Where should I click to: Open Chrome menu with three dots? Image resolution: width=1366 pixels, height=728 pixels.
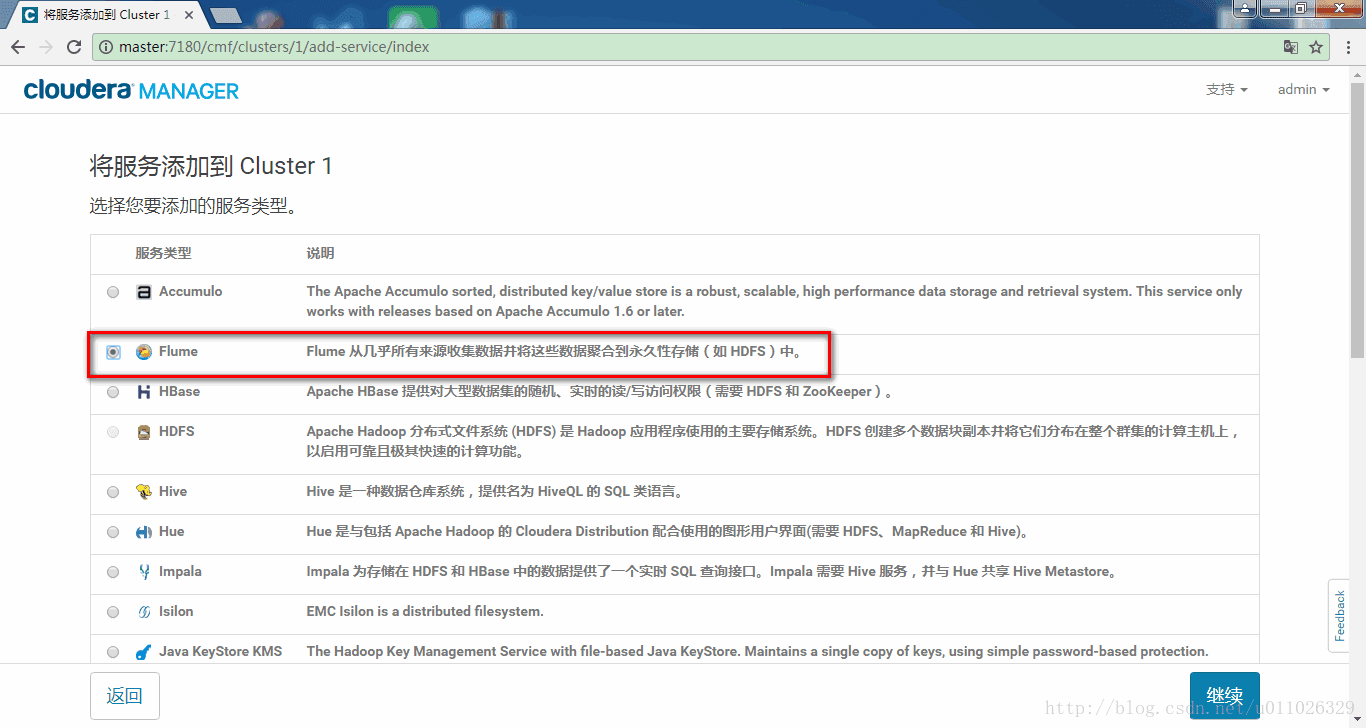point(1347,47)
